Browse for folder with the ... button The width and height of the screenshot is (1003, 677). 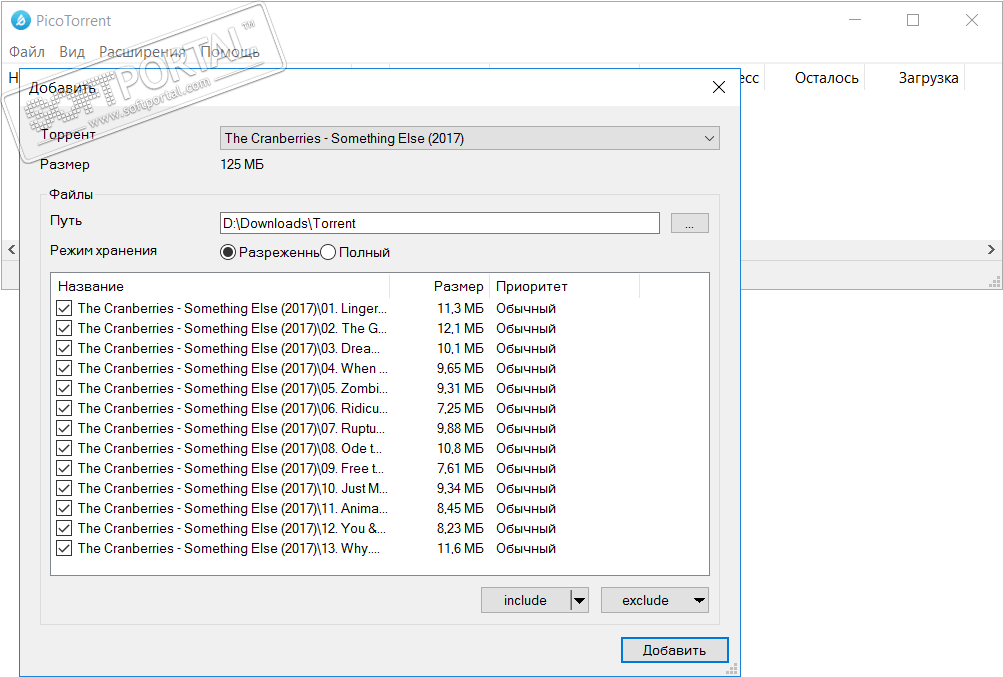pyautogui.click(x=690, y=223)
